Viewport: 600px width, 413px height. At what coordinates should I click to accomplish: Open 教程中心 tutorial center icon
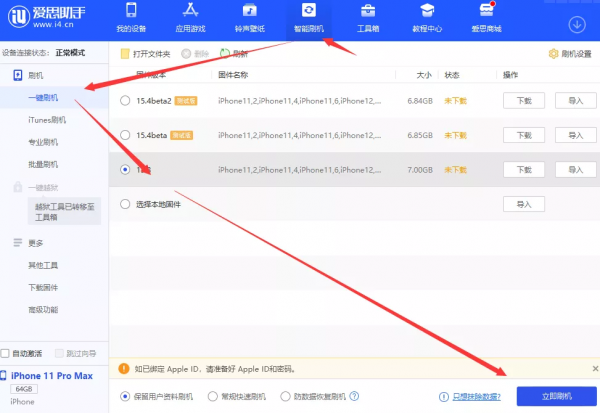pos(427,10)
